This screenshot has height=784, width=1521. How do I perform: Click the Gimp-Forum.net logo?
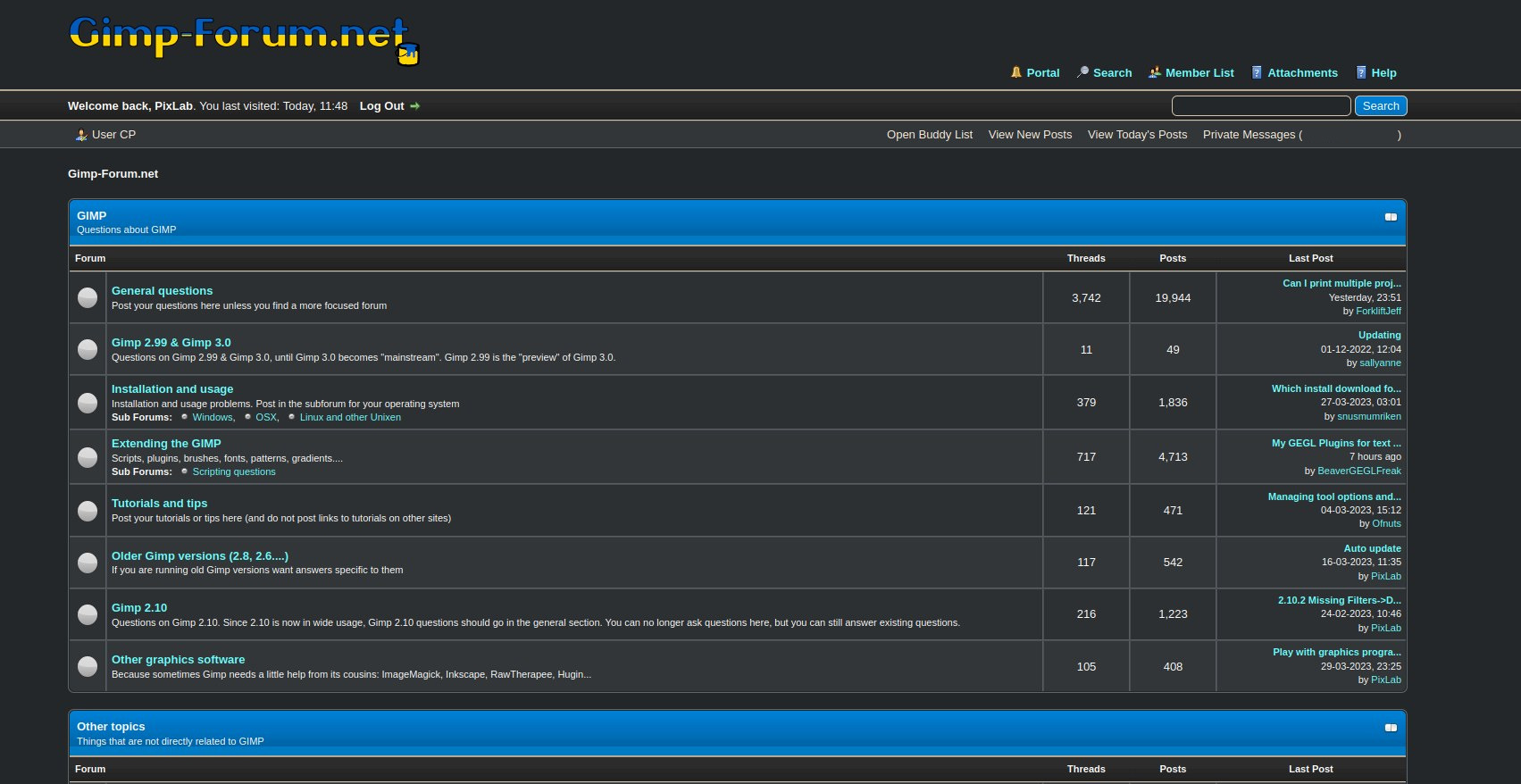coord(243,39)
